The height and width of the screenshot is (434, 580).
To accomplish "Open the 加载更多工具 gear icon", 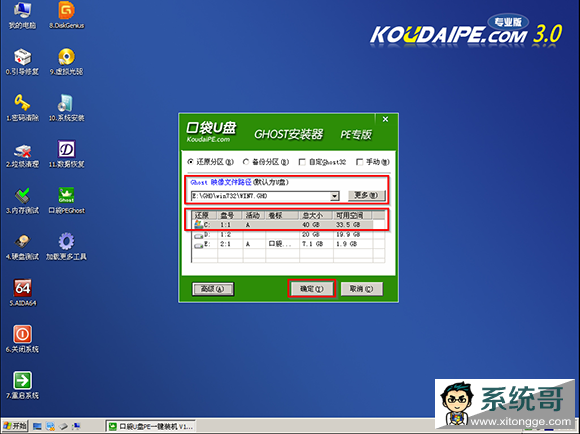I will (67, 246).
